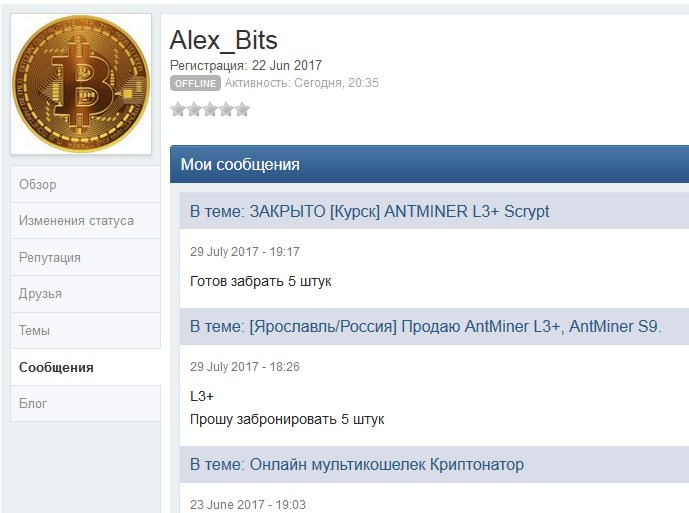Viewport: 689px width, 513px height.
Task: Click the Bitcoin avatar image
Action: click(x=81, y=83)
